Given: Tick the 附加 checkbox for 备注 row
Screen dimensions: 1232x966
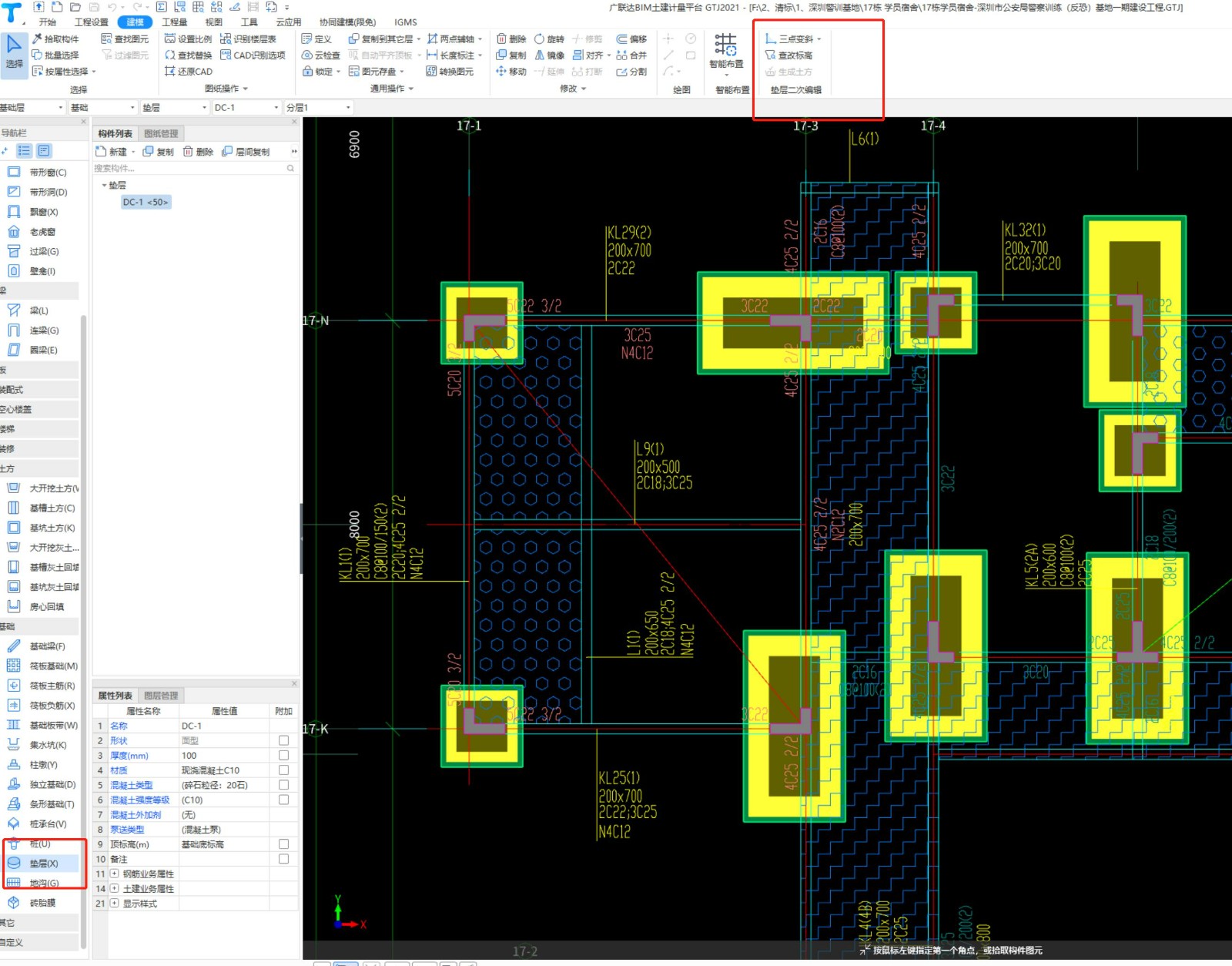Looking at the screenshot, I should [283, 859].
